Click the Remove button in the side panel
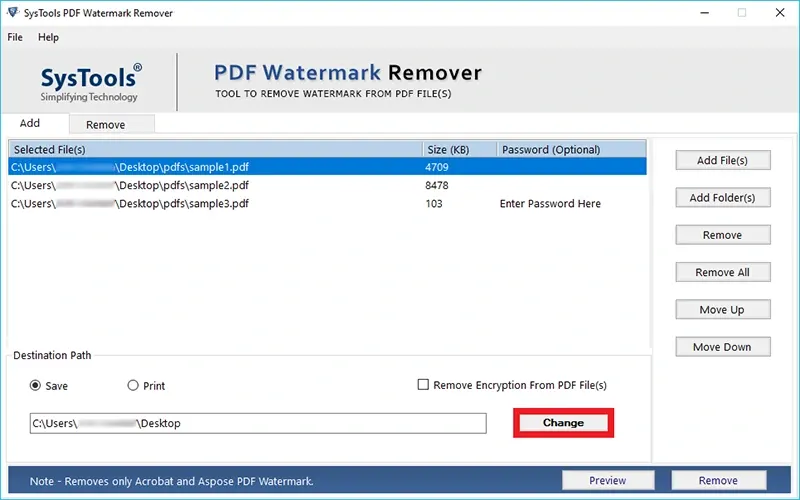Image resolution: width=800 pixels, height=500 pixels. (x=723, y=235)
